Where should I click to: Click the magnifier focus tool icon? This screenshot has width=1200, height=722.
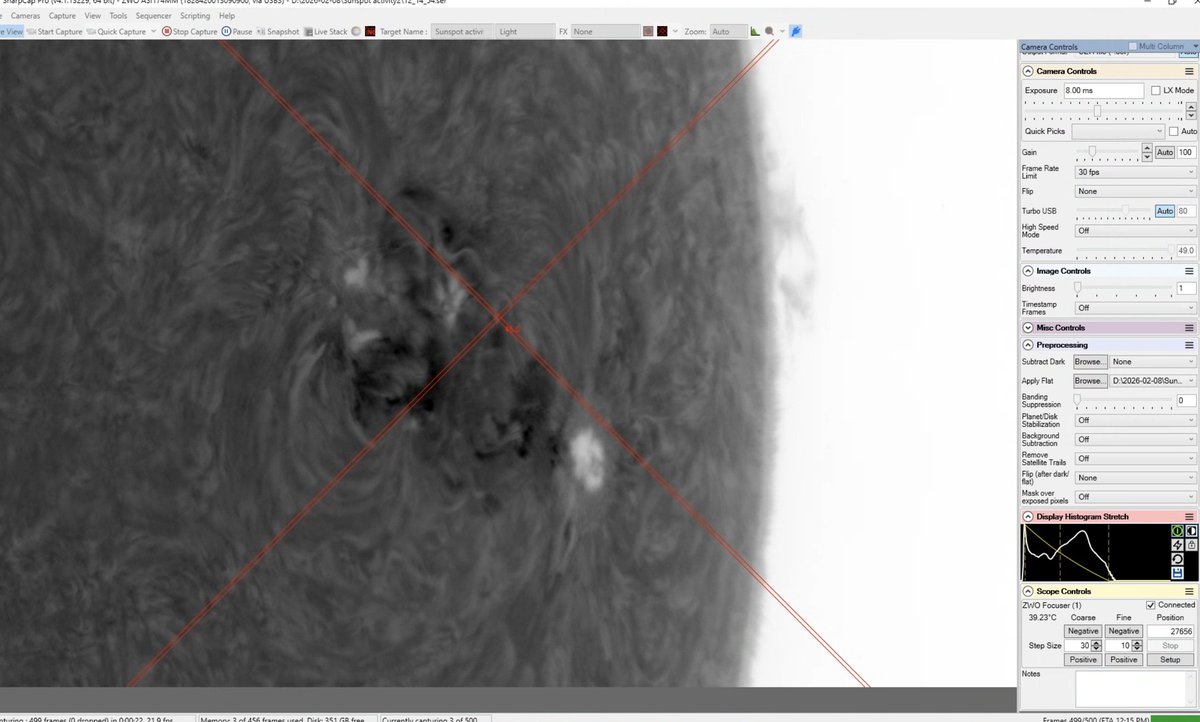pyautogui.click(x=770, y=31)
